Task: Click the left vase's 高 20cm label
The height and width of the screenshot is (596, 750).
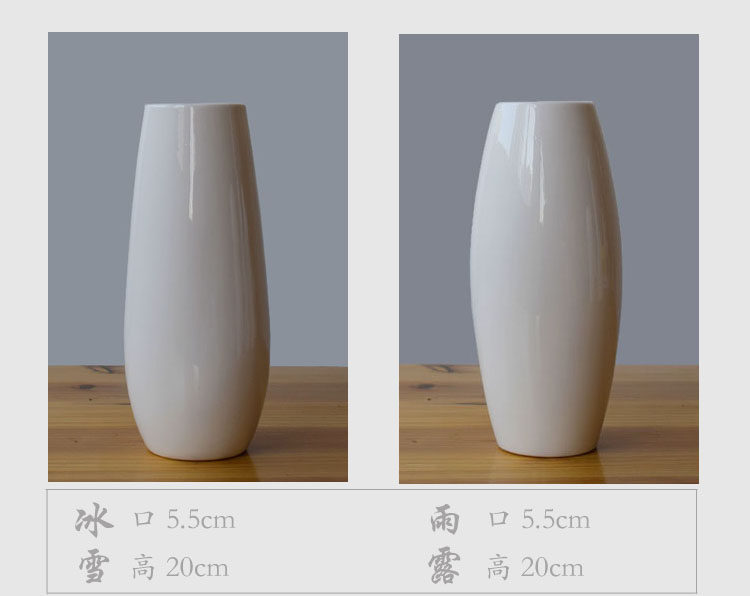Action: pos(180,567)
